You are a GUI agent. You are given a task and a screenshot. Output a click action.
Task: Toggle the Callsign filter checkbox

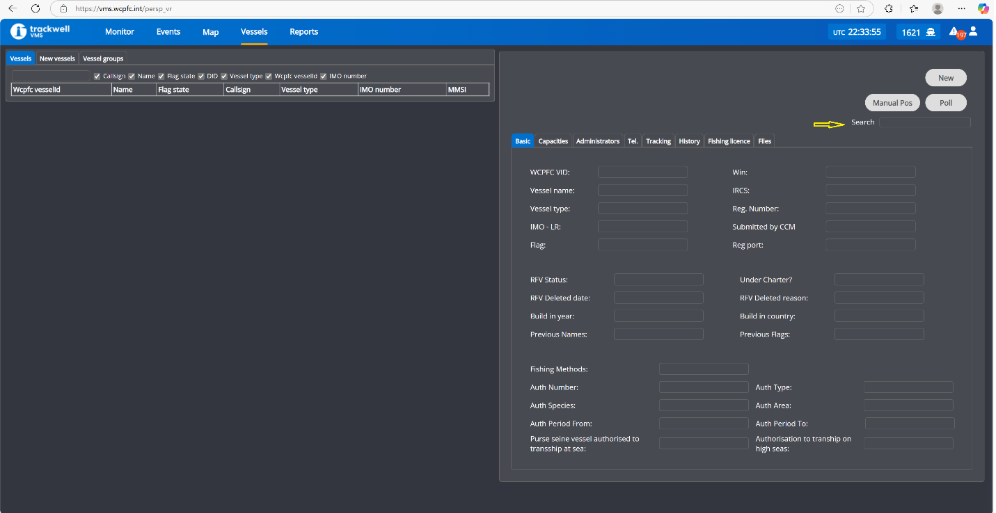97,76
